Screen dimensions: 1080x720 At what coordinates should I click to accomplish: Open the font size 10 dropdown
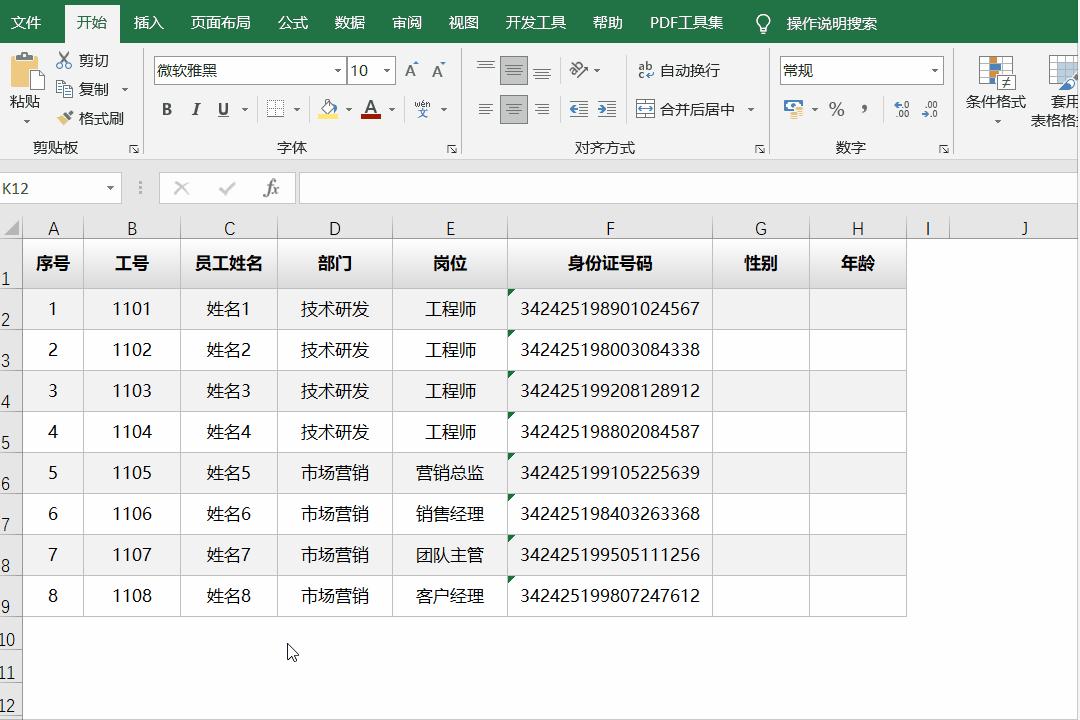(x=385, y=71)
